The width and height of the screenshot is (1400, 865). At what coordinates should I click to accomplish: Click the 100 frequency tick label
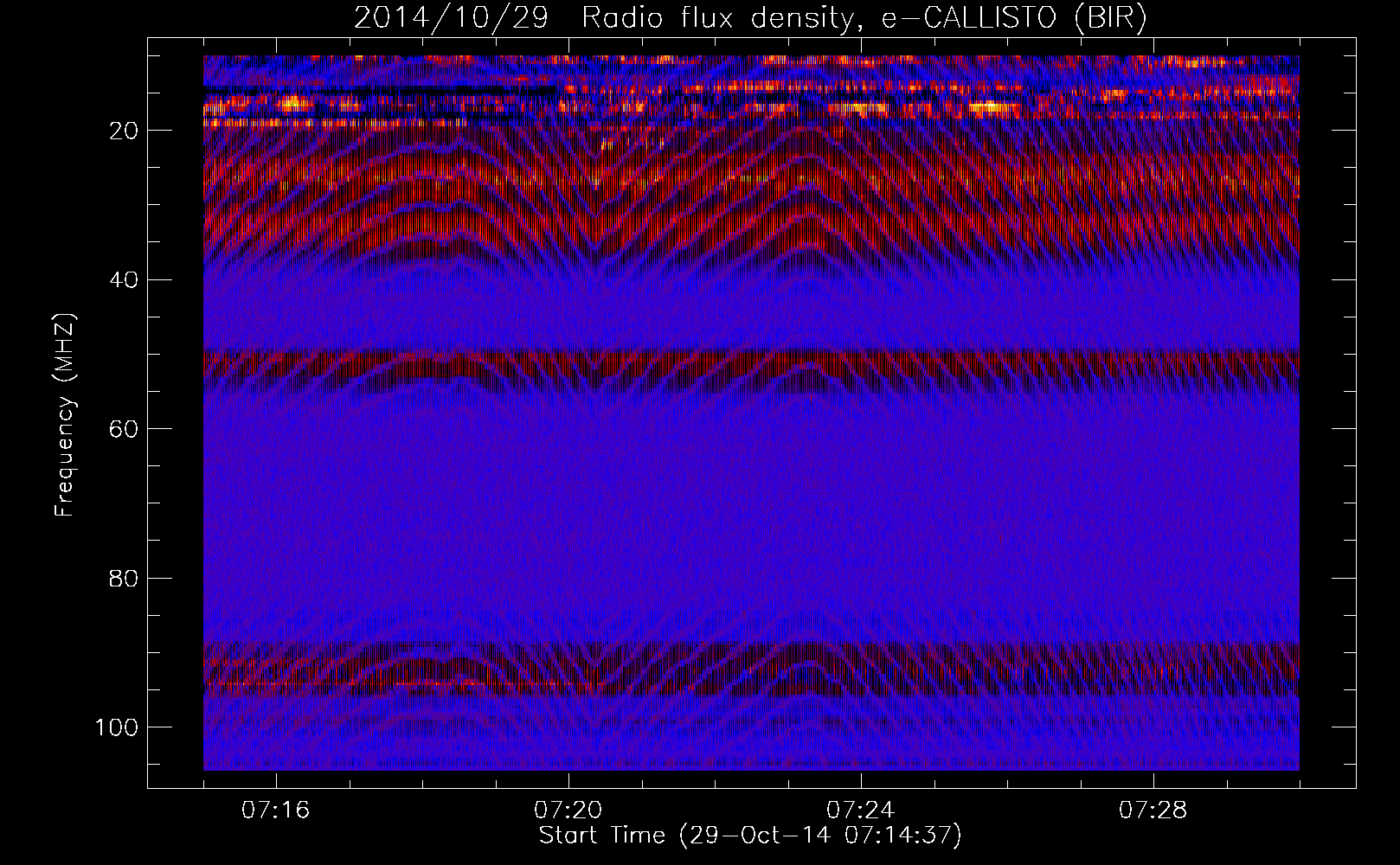[118, 727]
